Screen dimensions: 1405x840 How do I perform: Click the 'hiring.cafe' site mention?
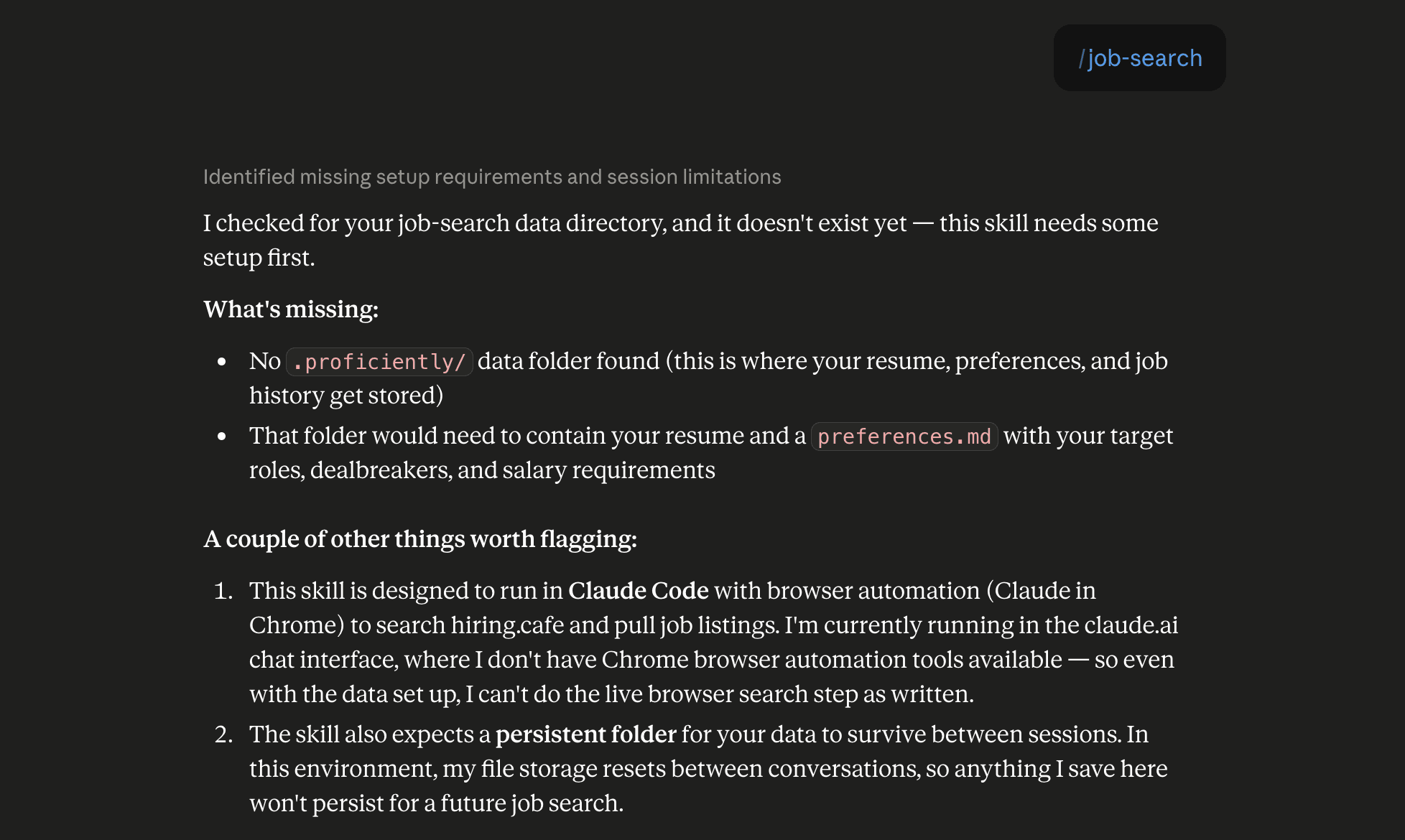pos(507,625)
